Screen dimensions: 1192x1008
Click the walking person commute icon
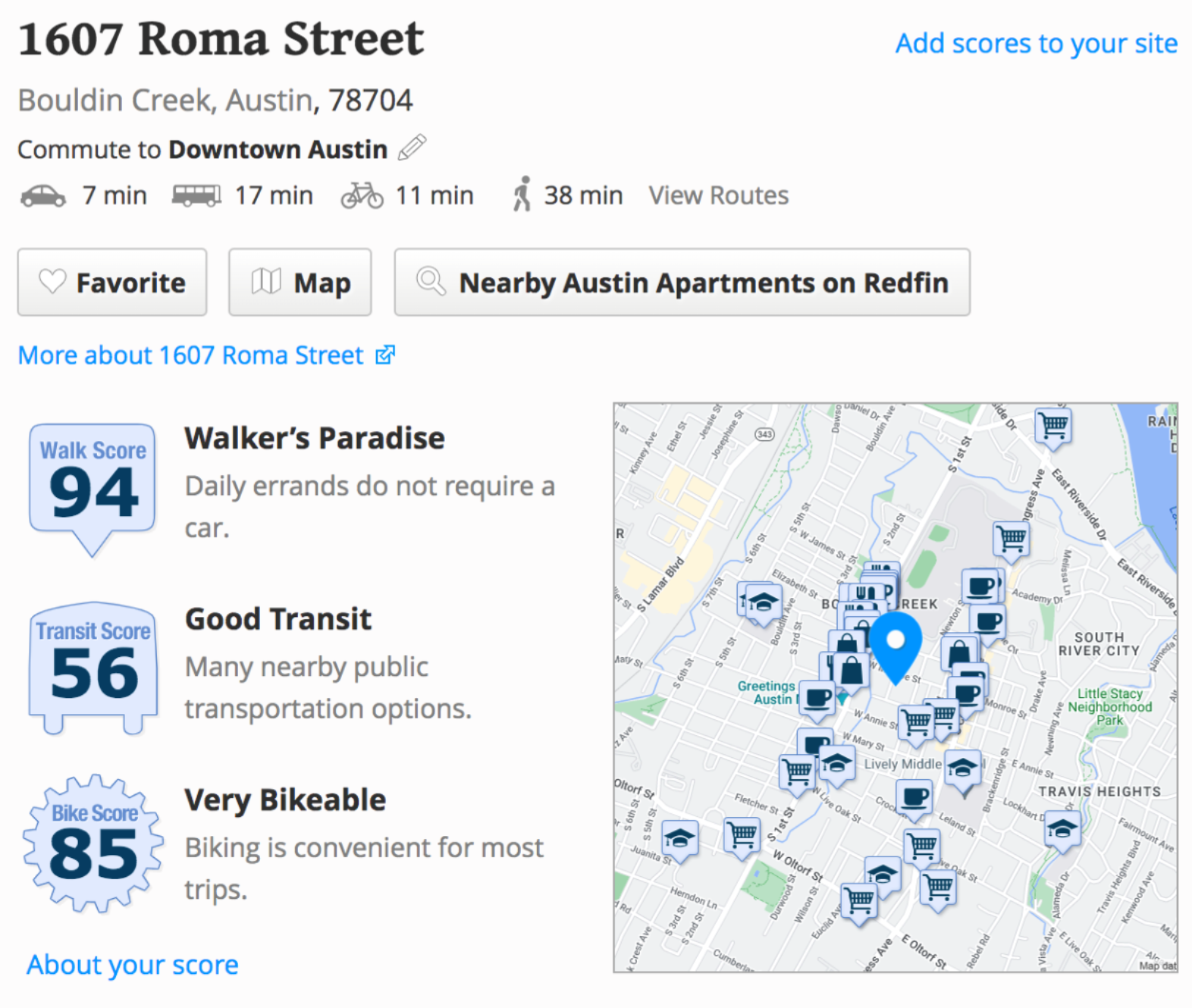522,194
